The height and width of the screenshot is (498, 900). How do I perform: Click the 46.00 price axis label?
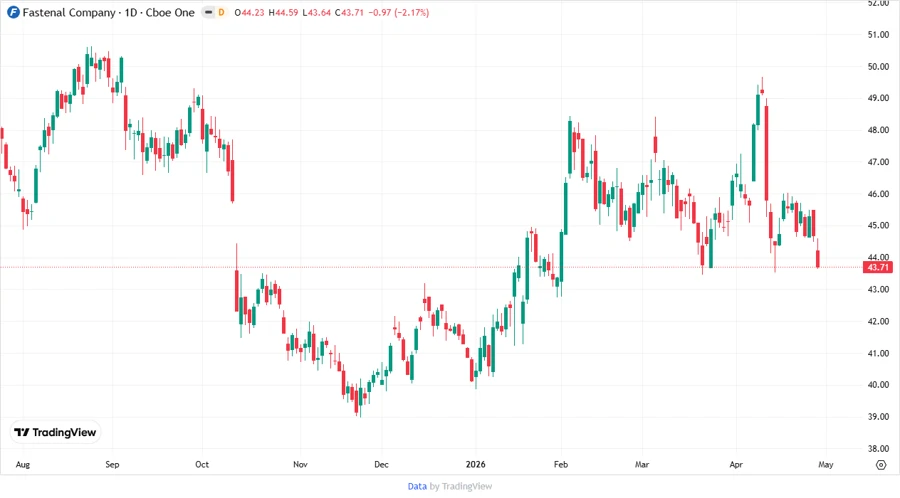pos(878,194)
